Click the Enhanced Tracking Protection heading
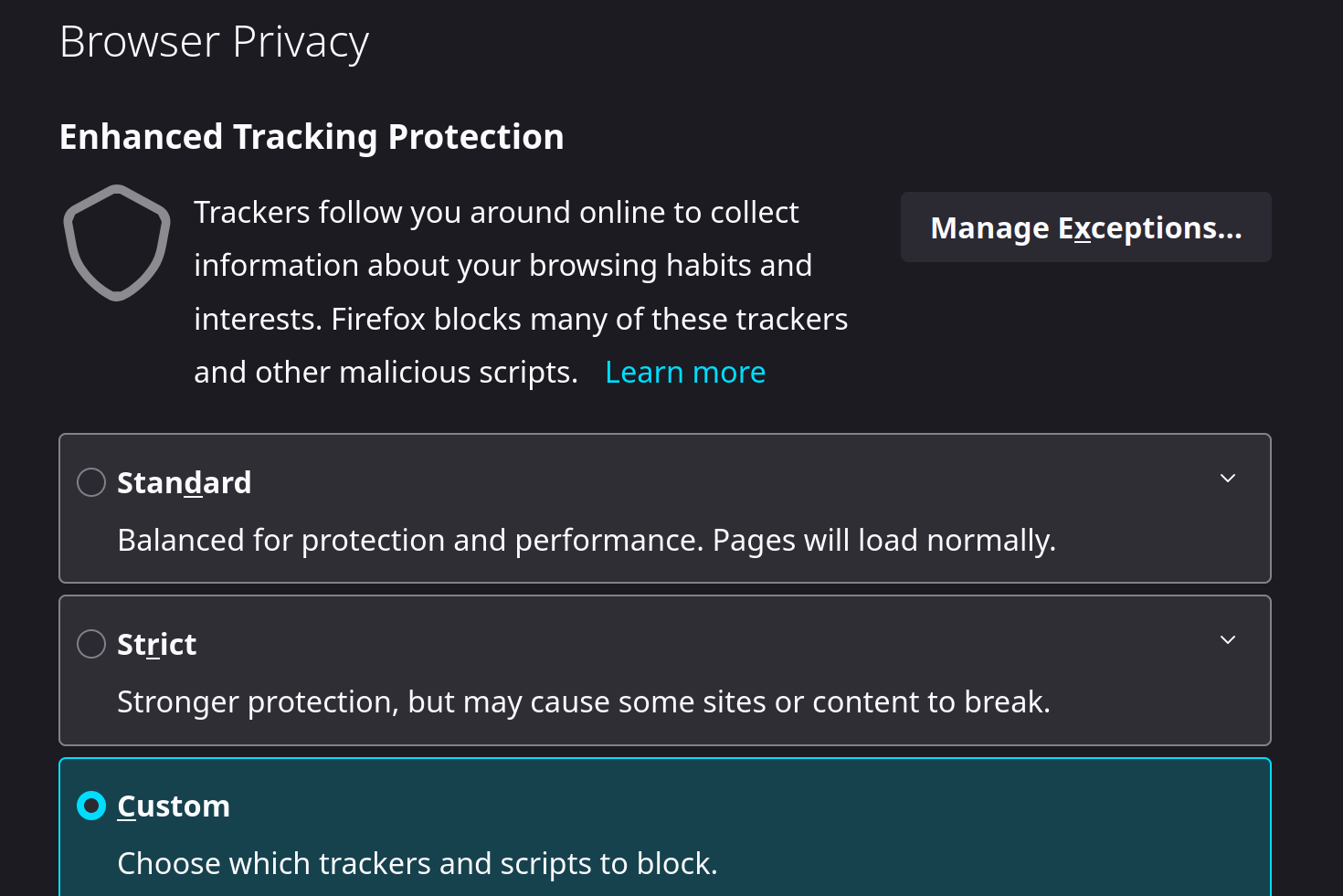 [x=312, y=137]
